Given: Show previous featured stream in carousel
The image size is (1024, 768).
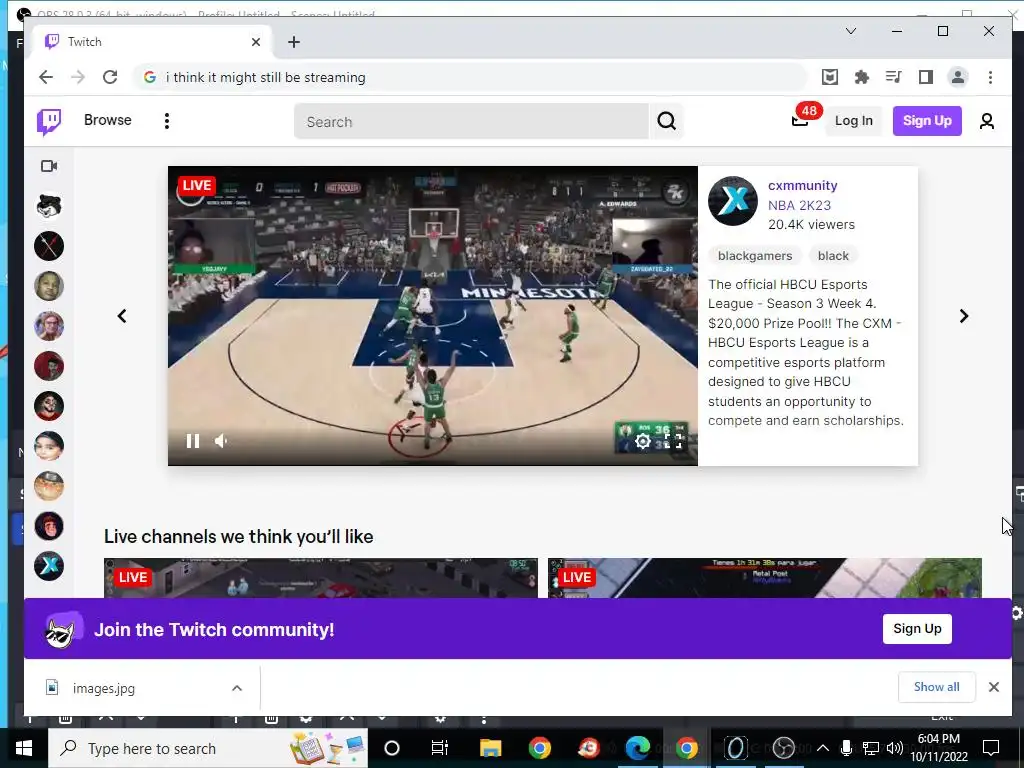Looking at the screenshot, I should coord(122,316).
